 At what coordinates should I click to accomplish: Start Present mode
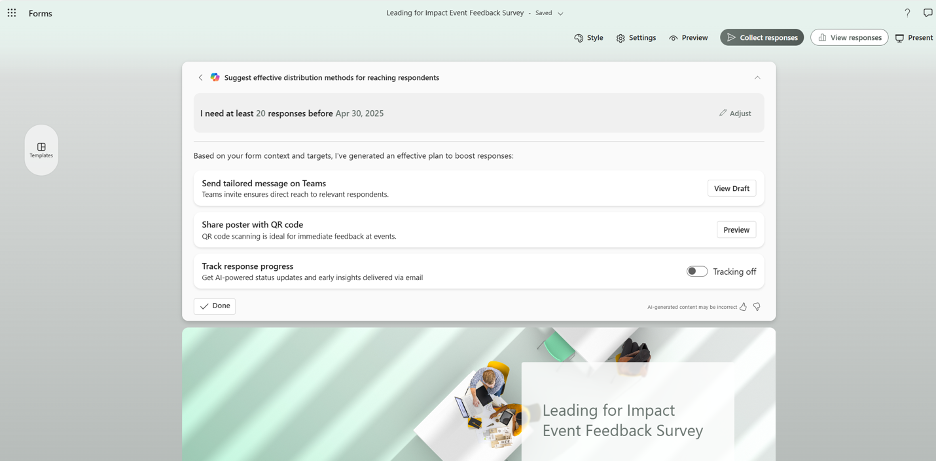(914, 38)
